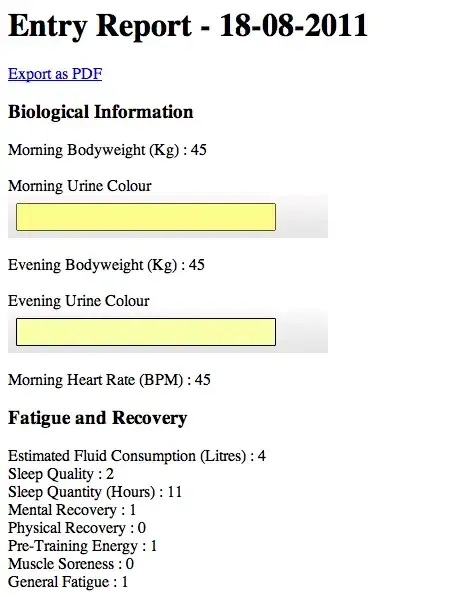
Task: Click the Mental Recovery entry
Action: pyautogui.click(x=72, y=510)
